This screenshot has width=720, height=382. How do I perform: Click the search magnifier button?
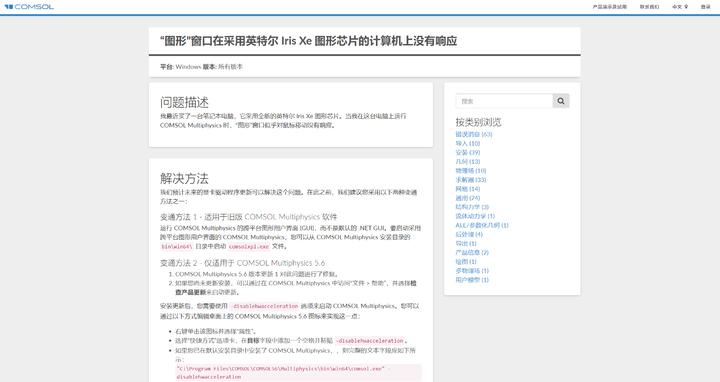click(x=561, y=101)
